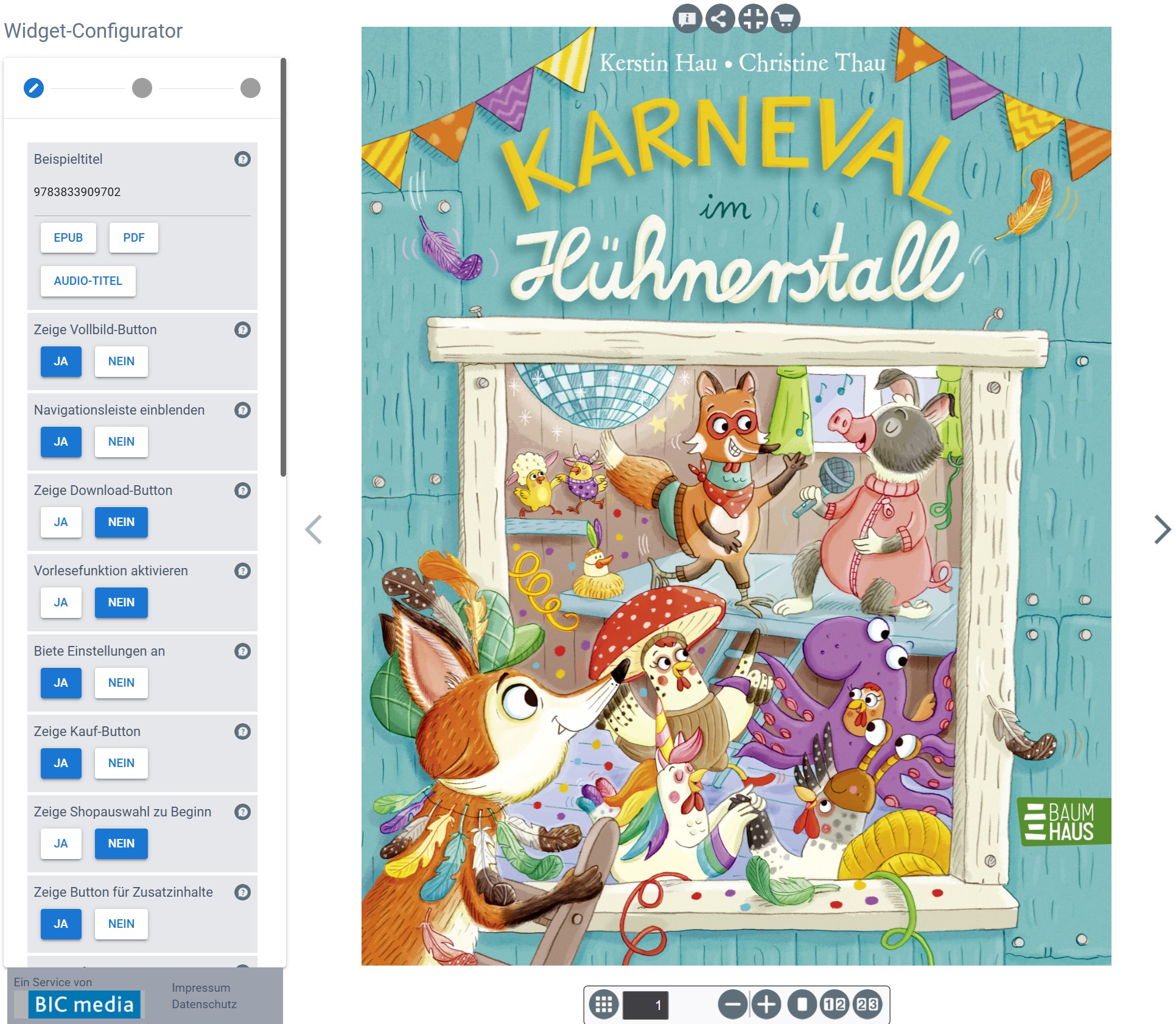Click the first wizard step pencil icon

click(33, 88)
